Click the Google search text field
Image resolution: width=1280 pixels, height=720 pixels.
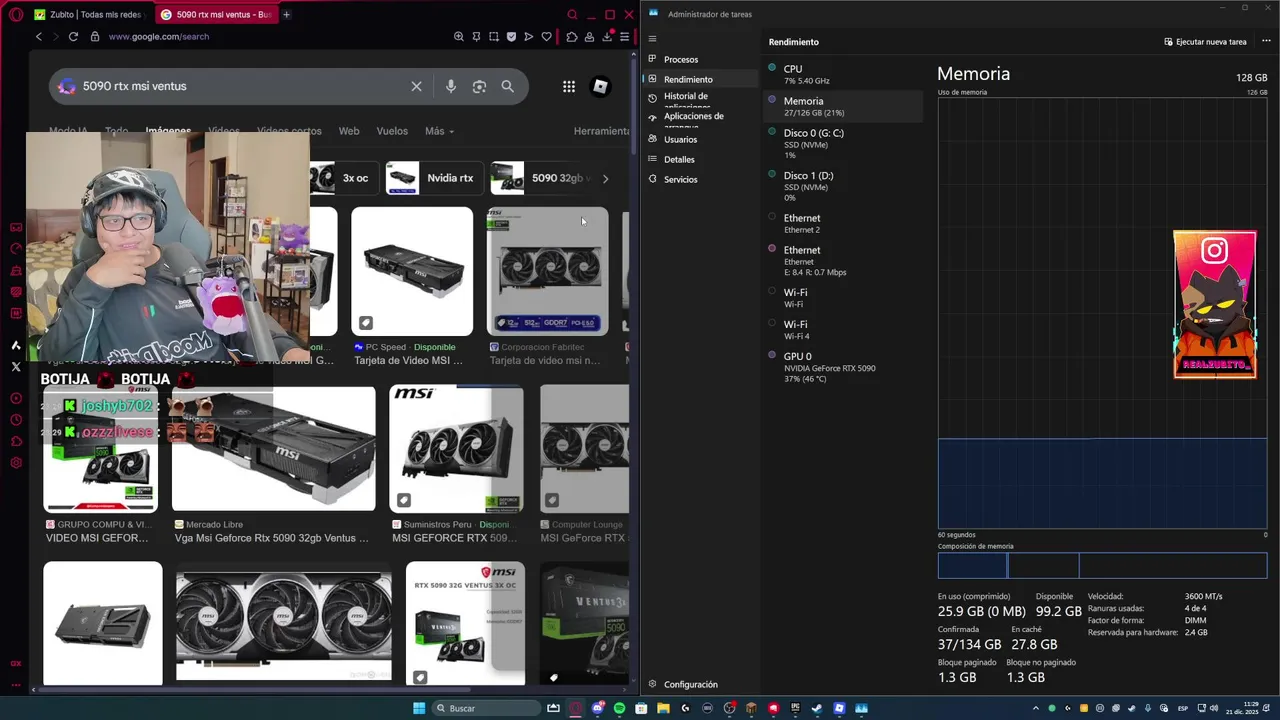240,86
